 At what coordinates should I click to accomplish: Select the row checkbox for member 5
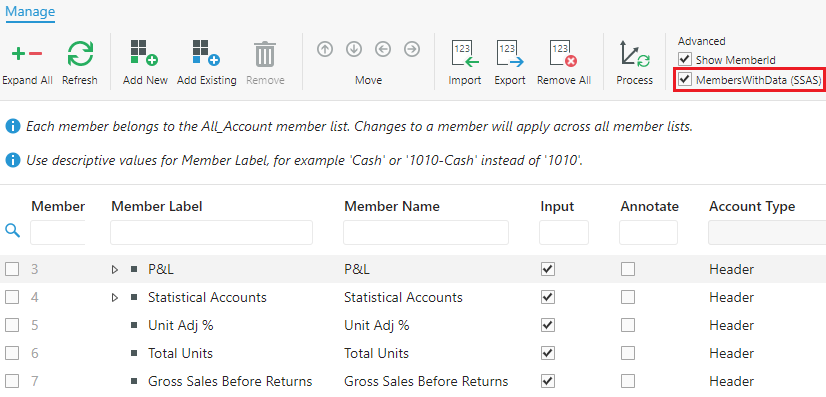click(x=12, y=325)
